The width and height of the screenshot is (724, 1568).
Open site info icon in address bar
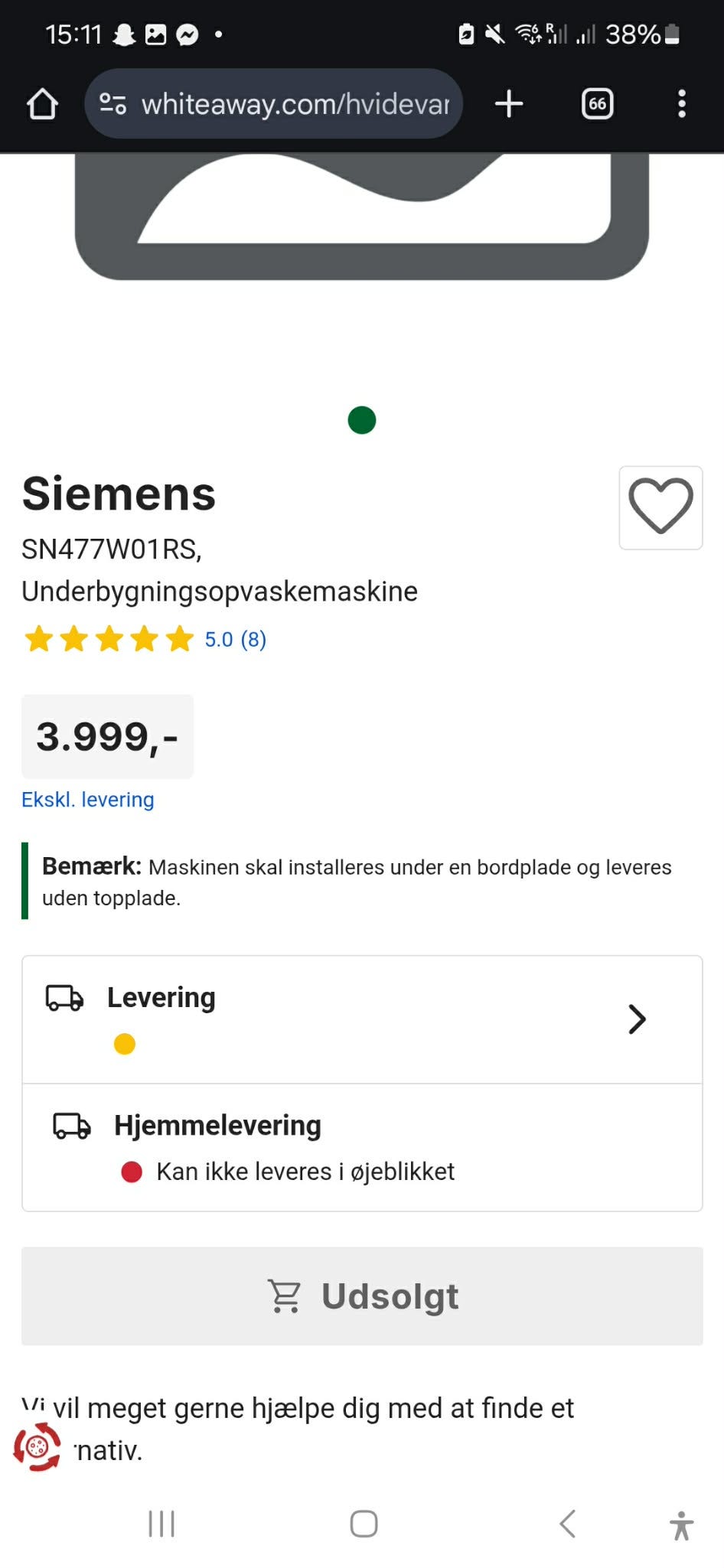coord(113,104)
